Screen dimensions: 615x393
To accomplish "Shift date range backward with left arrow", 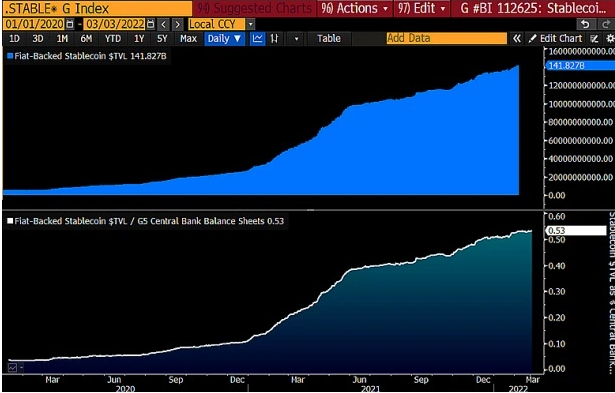I will pos(164,24).
